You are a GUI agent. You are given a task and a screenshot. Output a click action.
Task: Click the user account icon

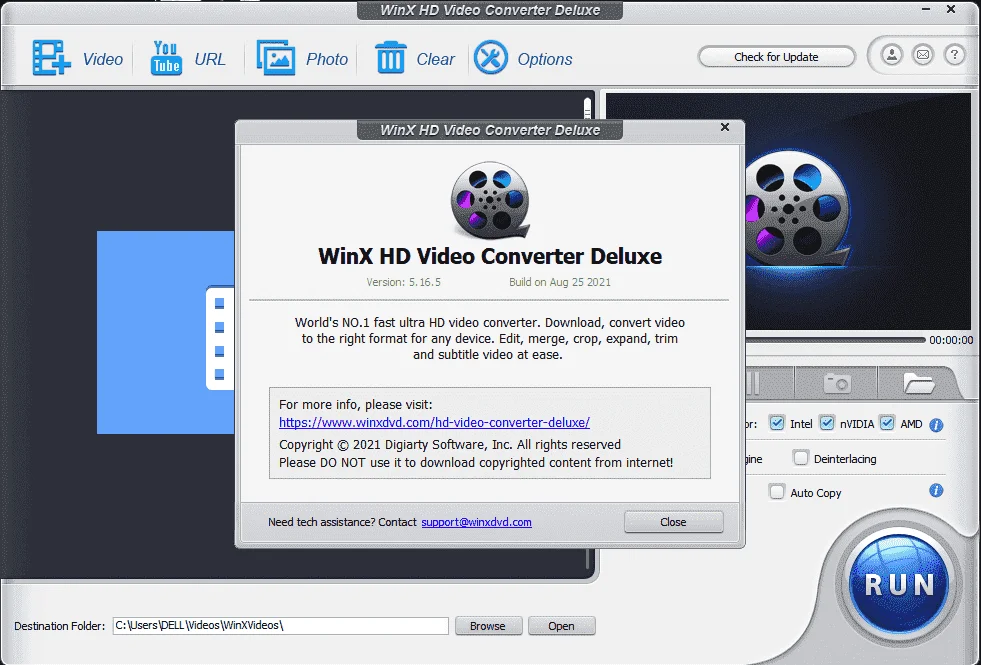892,55
